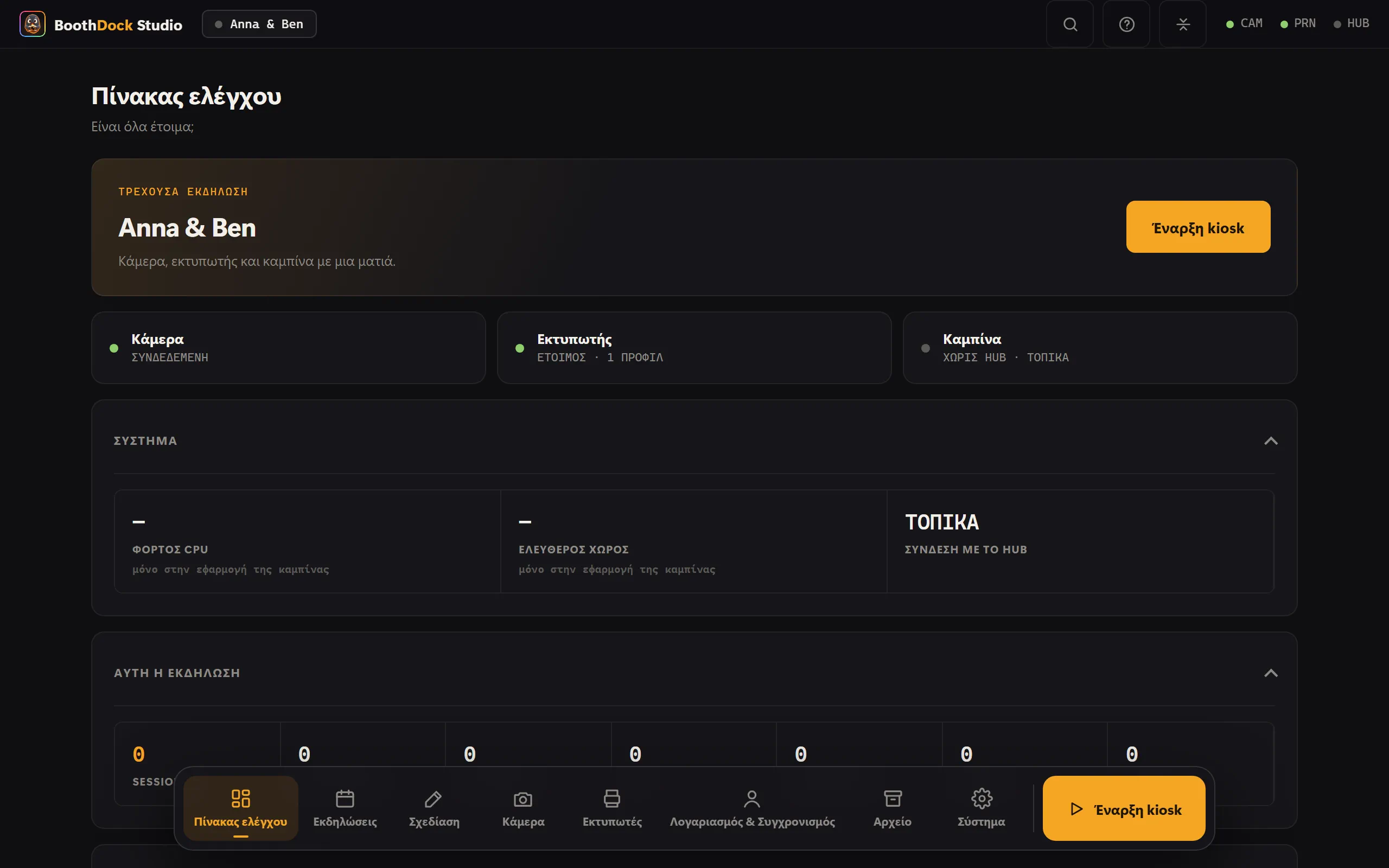Click the Εκτυπωτής status card

tap(694, 348)
